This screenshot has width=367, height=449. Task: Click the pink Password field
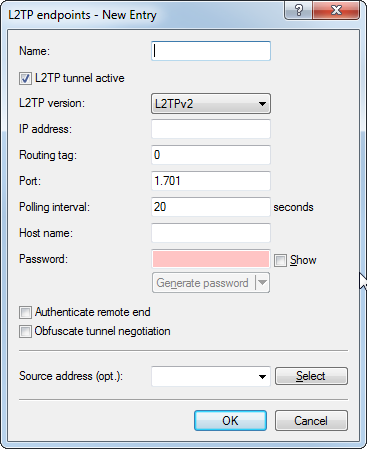(x=211, y=259)
